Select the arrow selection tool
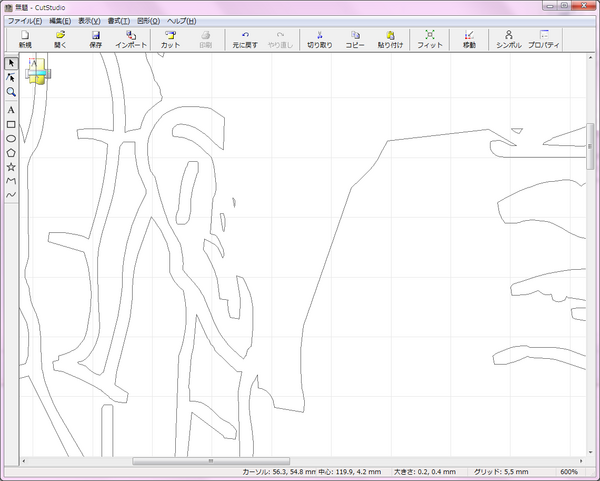Screen dimensions: 600x481 [x=11, y=62]
